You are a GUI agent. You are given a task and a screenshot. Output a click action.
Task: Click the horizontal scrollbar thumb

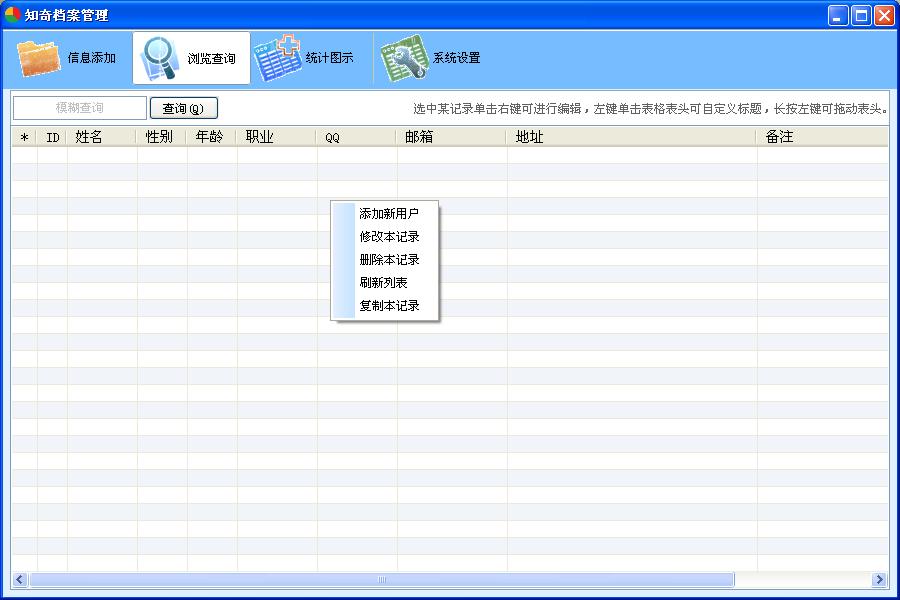[382, 579]
